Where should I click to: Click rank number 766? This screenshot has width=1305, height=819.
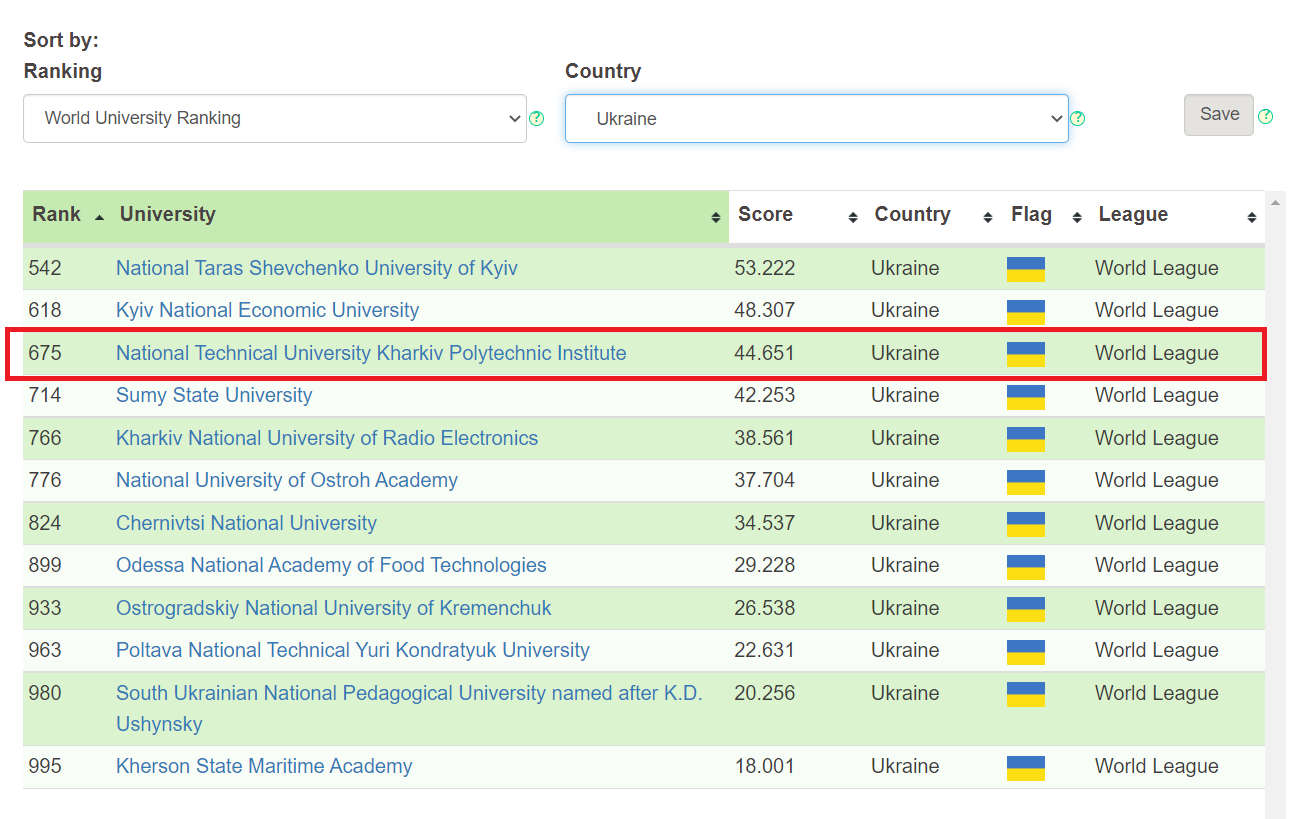[x=45, y=438]
